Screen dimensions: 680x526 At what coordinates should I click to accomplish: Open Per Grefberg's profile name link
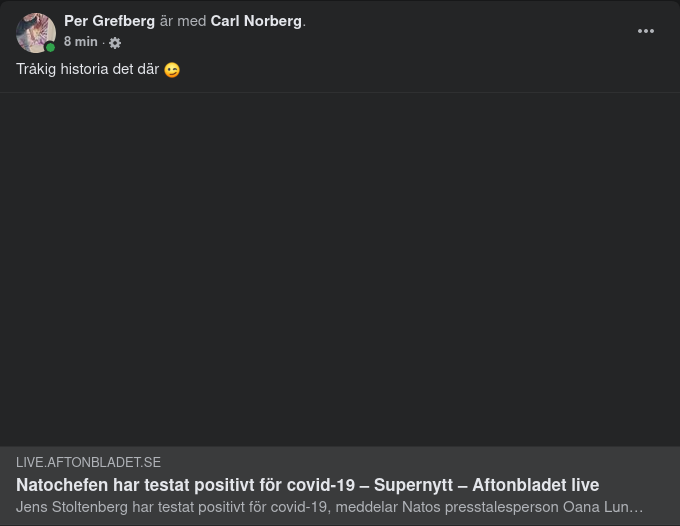point(109,21)
